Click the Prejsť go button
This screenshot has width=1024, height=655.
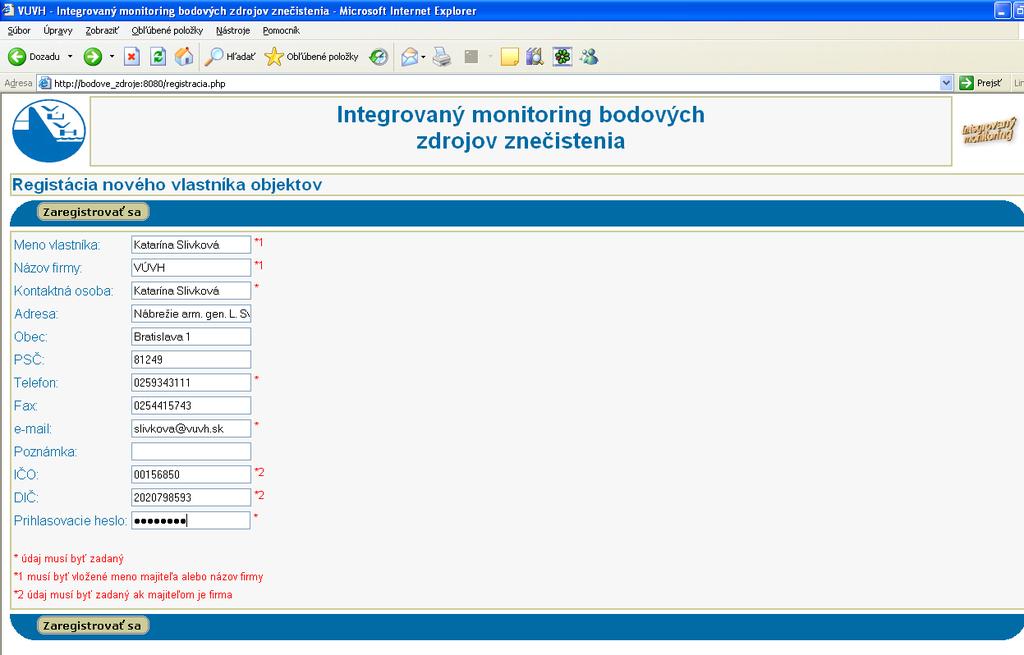981,83
